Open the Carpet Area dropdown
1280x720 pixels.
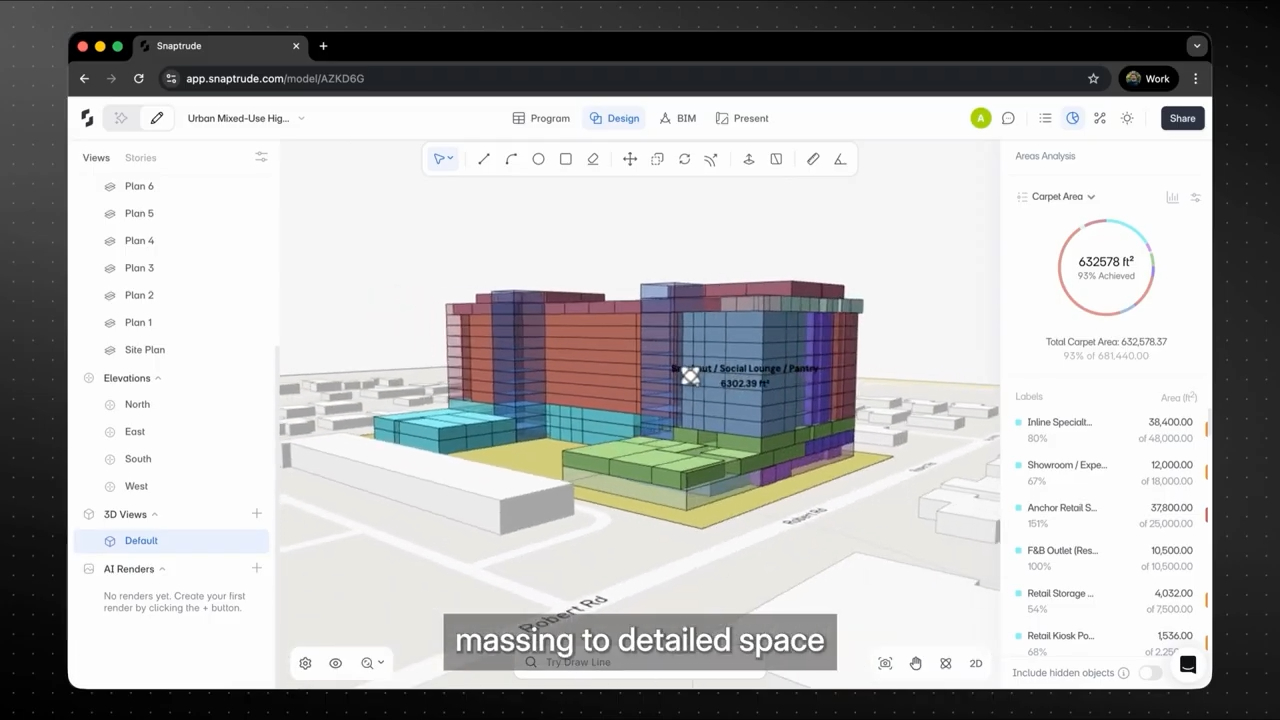pyautogui.click(x=1056, y=197)
